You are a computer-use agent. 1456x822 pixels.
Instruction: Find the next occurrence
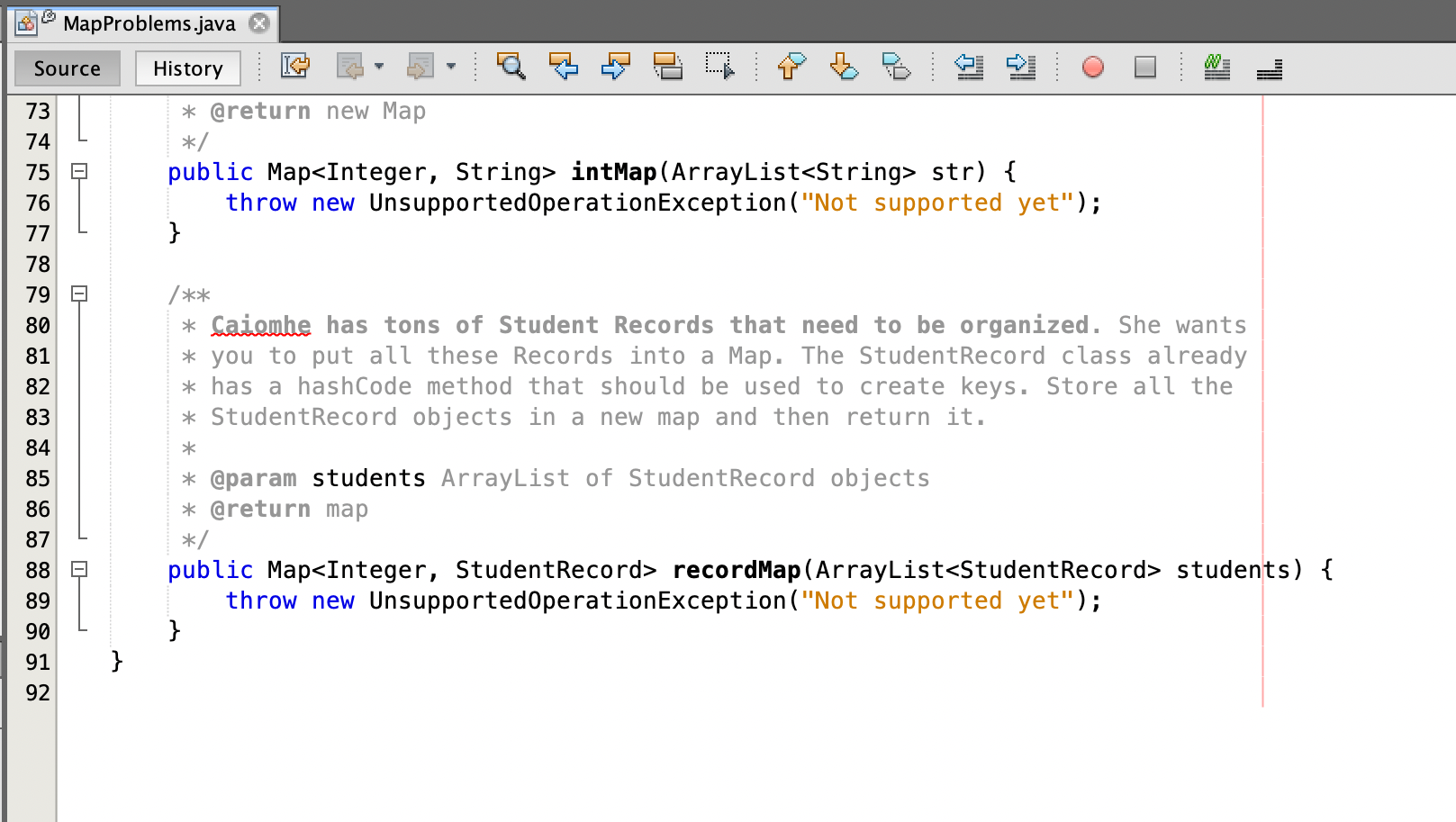[616, 67]
